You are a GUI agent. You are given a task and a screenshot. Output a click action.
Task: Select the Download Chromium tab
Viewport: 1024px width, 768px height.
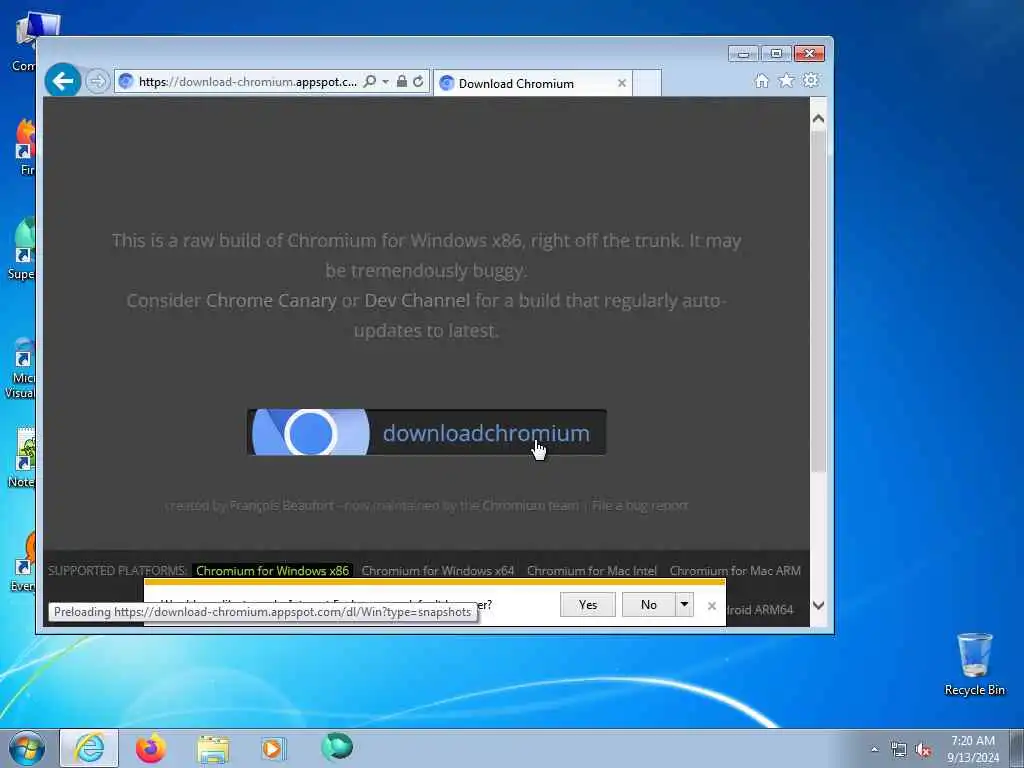coord(533,83)
